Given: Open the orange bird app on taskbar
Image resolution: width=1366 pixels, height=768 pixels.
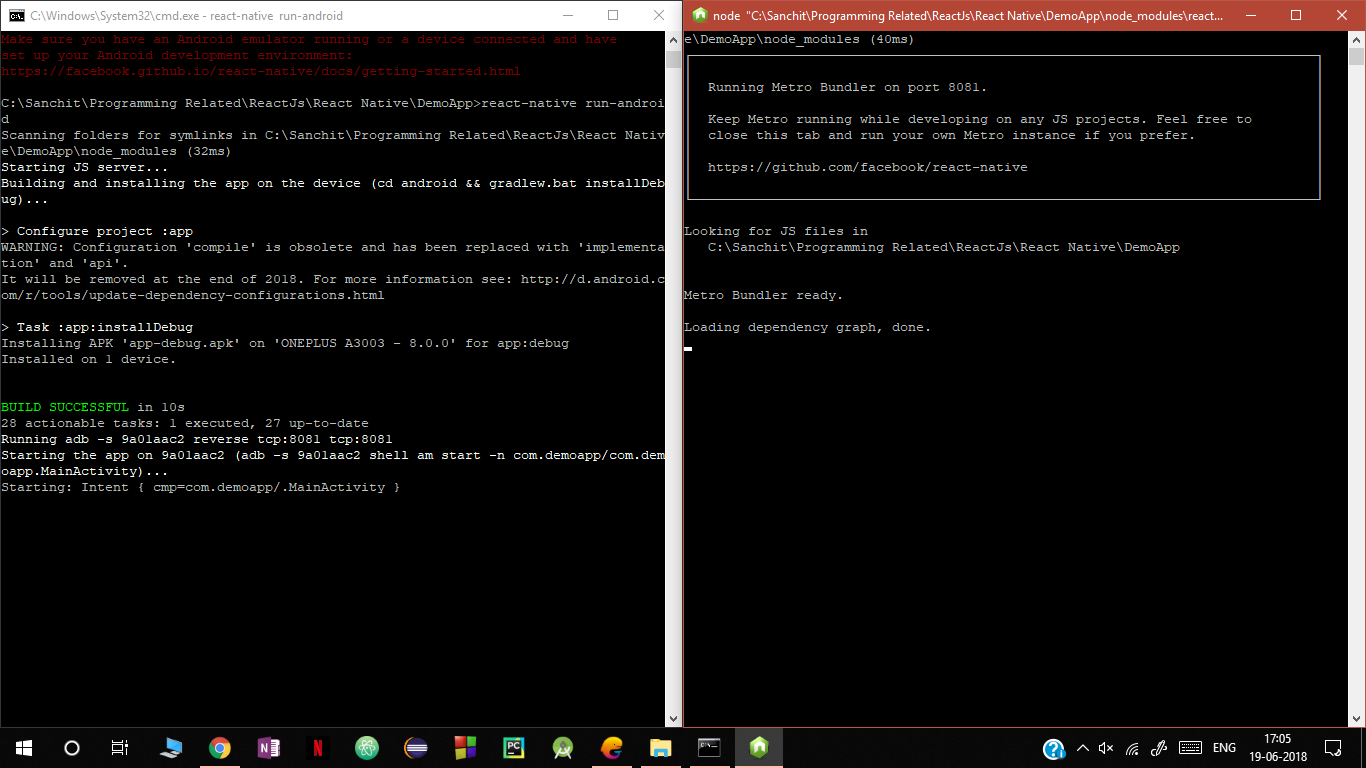Looking at the screenshot, I should (612, 747).
